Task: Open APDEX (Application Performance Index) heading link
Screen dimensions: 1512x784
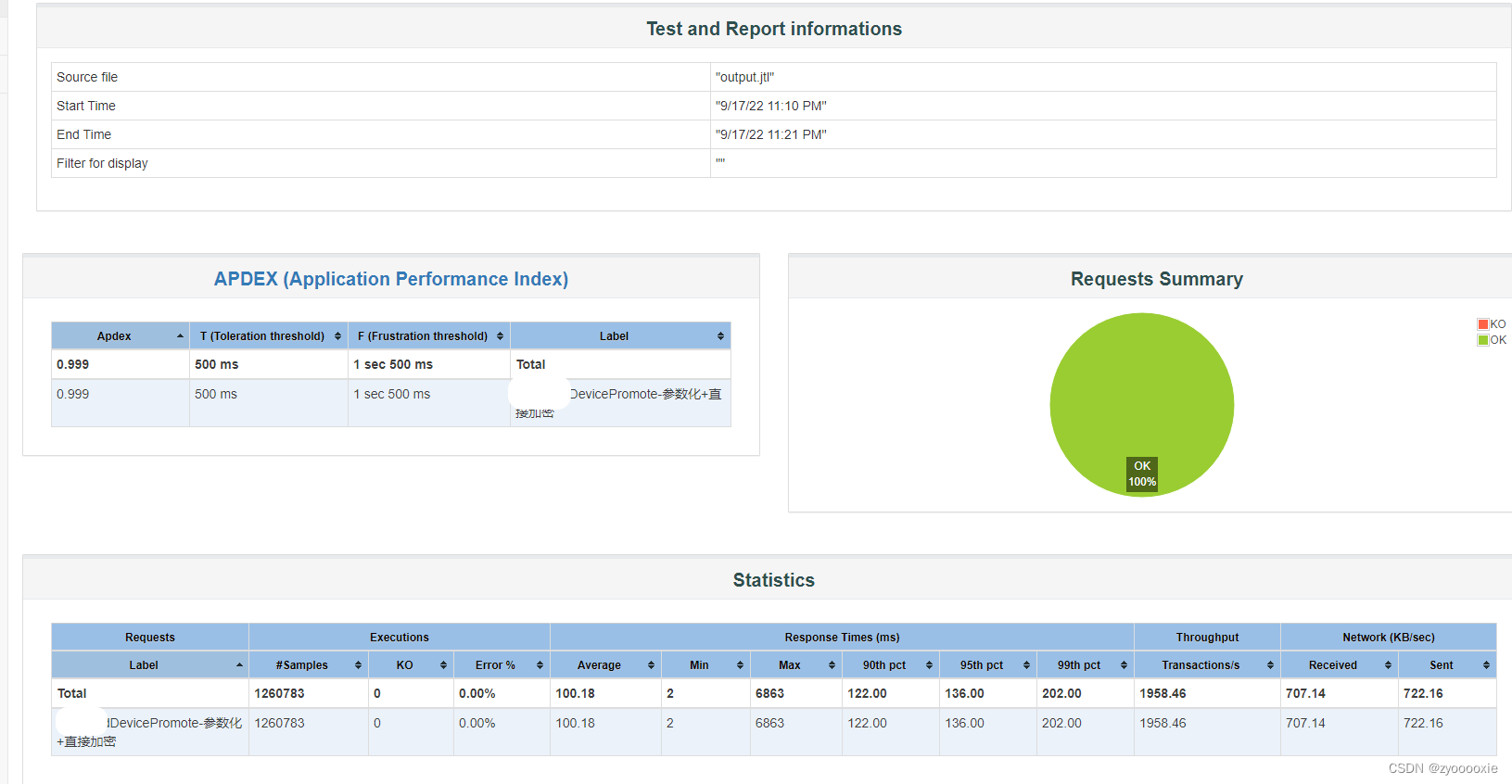Action: [391, 279]
